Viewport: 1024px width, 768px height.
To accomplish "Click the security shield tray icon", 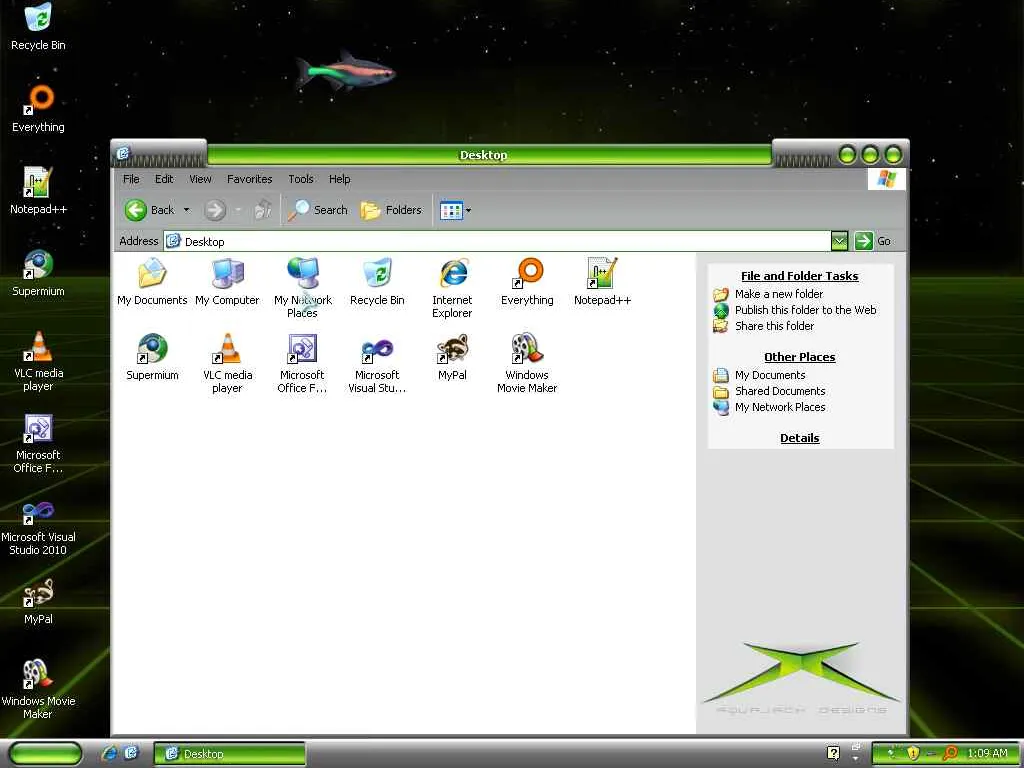I will click(912, 754).
